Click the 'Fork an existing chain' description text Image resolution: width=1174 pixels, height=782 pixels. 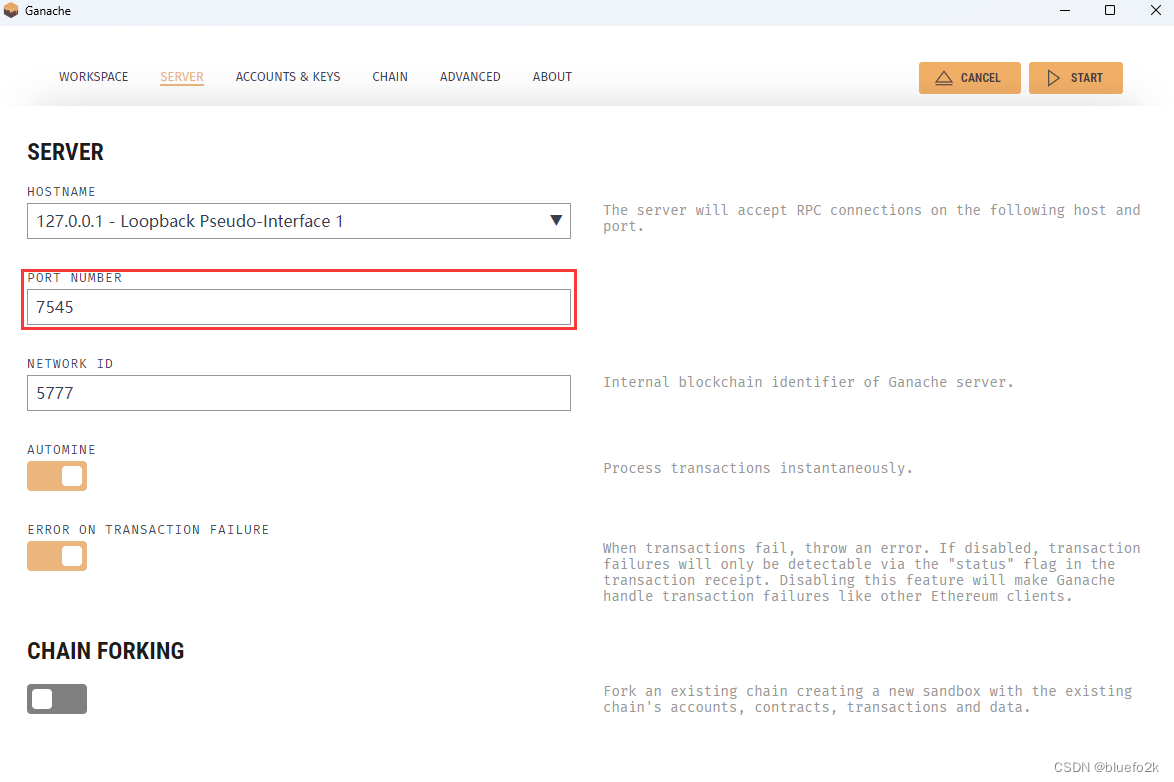(x=868, y=699)
